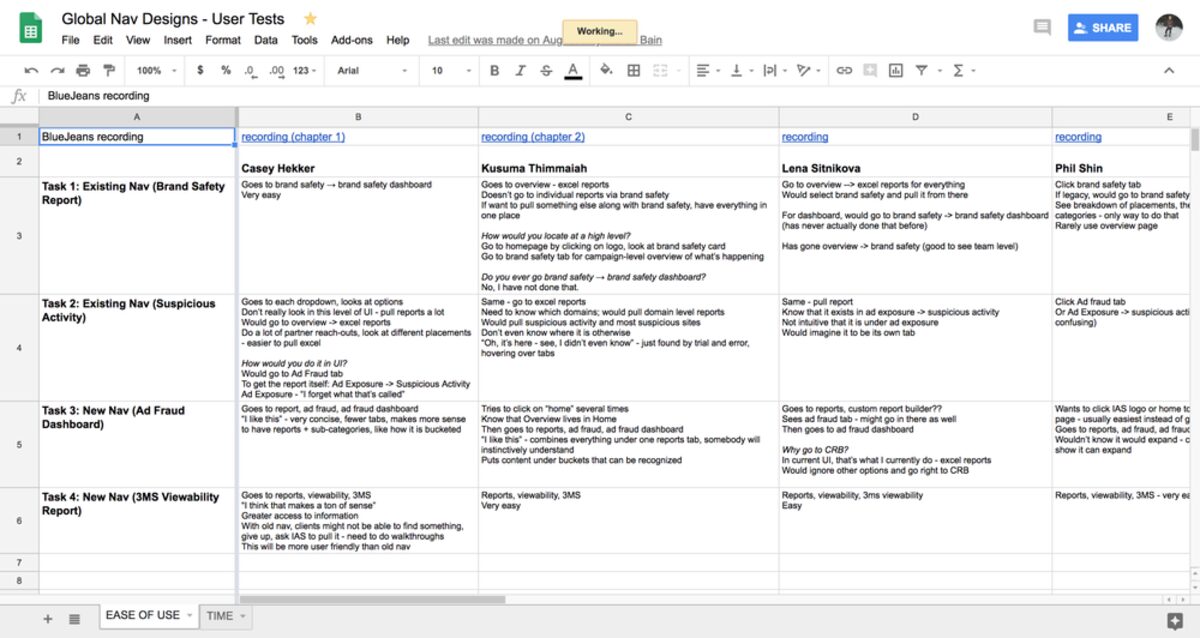Open the text wrapping dropdown
The height and width of the screenshot is (638, 1200).
coord(773,71)
